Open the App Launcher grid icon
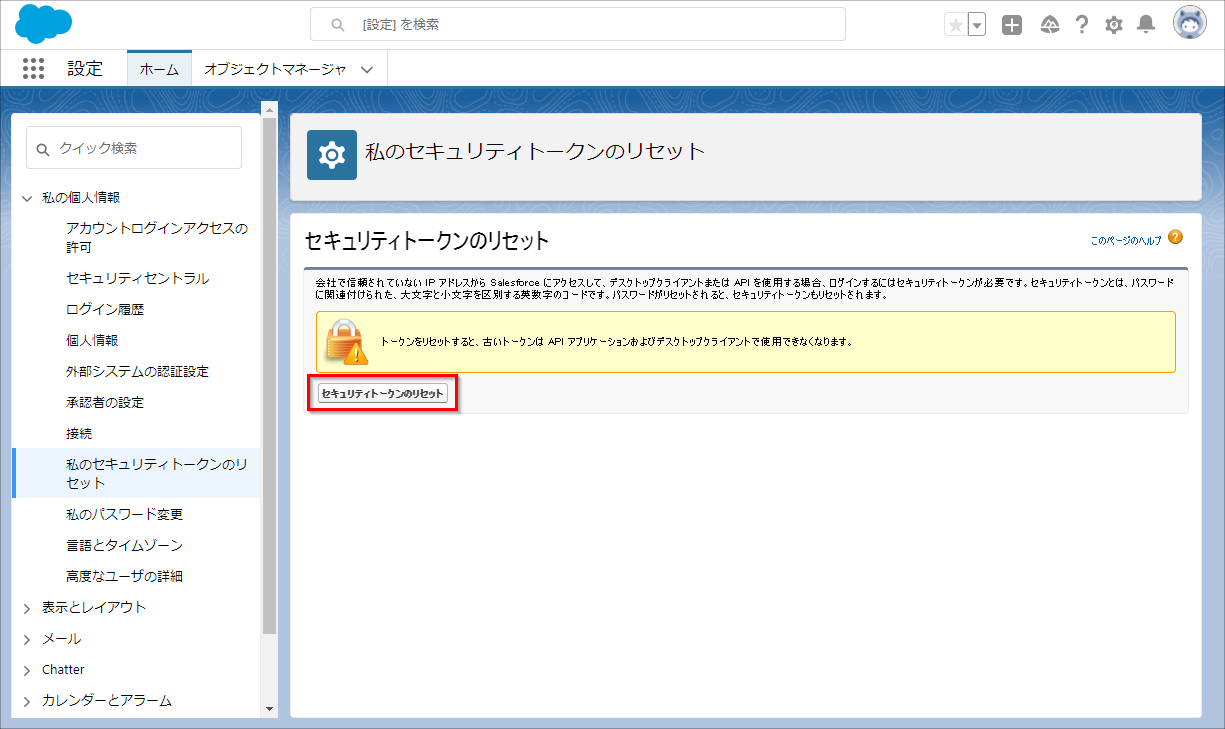 pos(33,69)
